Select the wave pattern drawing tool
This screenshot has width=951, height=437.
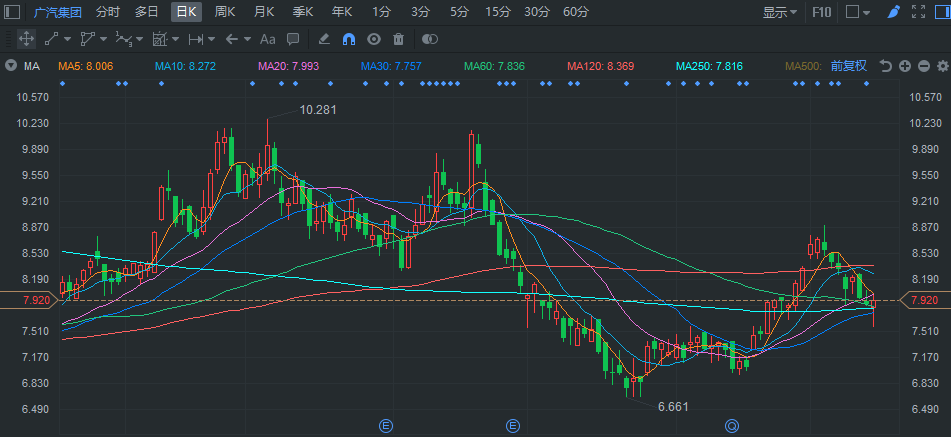124,39
